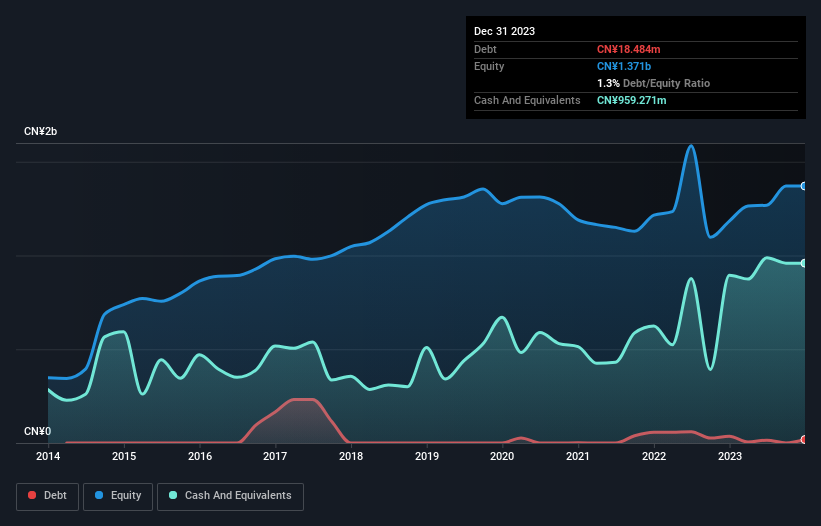Click the Cash And Equivalents tooltip label
The width and height of the screenshot is (821, 526).
tap(527, 100)
